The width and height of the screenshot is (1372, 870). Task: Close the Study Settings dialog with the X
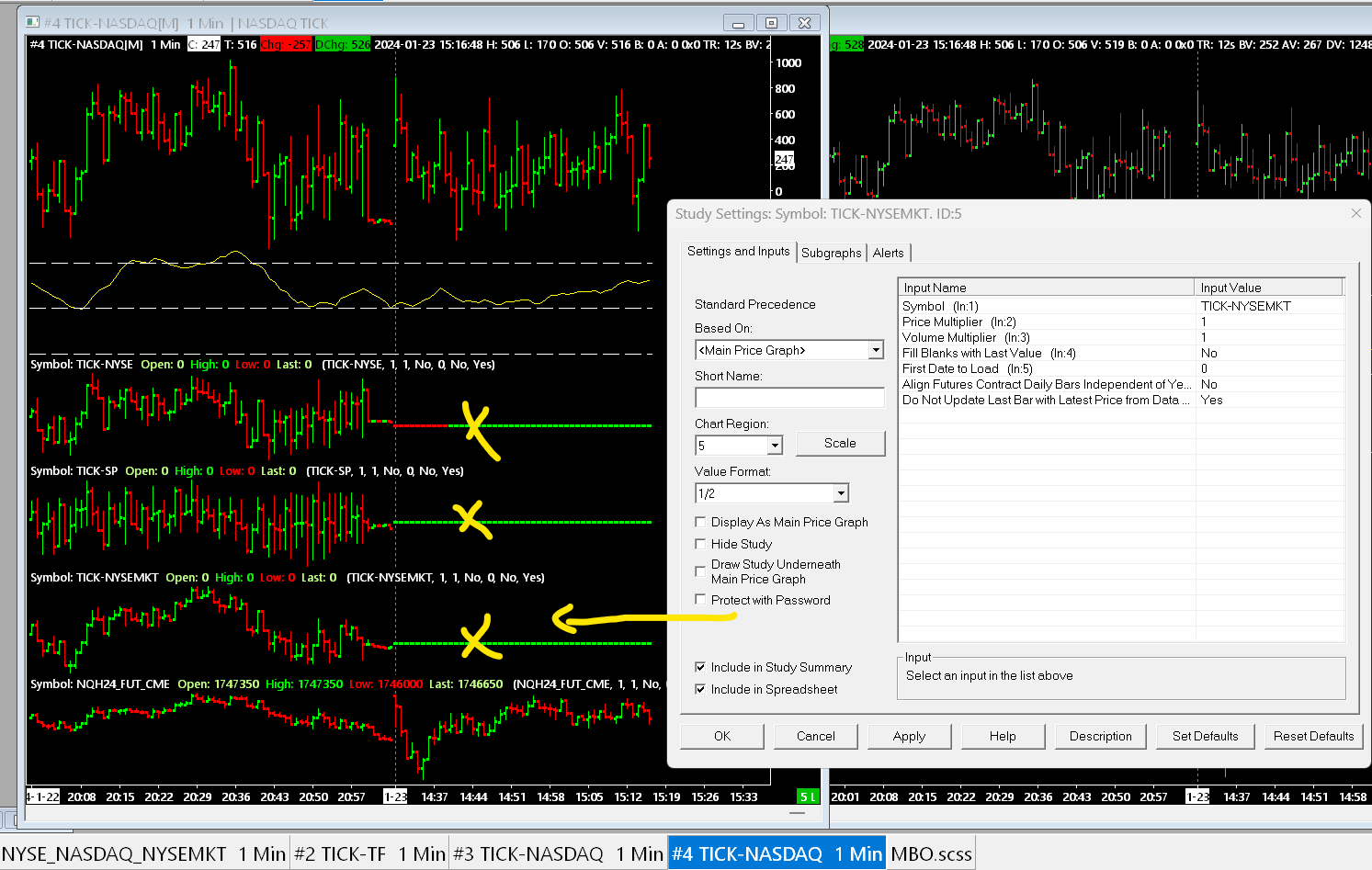pyautogui.click(x=1355, y=213)
